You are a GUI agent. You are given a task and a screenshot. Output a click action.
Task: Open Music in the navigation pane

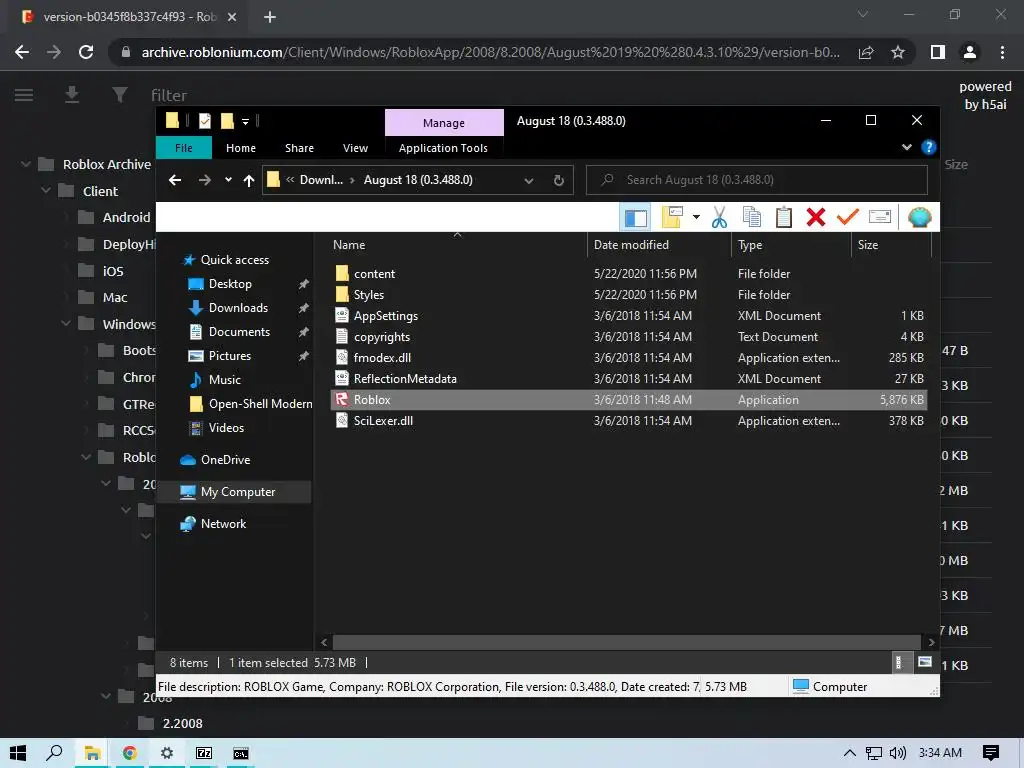[x=224, y=379]
